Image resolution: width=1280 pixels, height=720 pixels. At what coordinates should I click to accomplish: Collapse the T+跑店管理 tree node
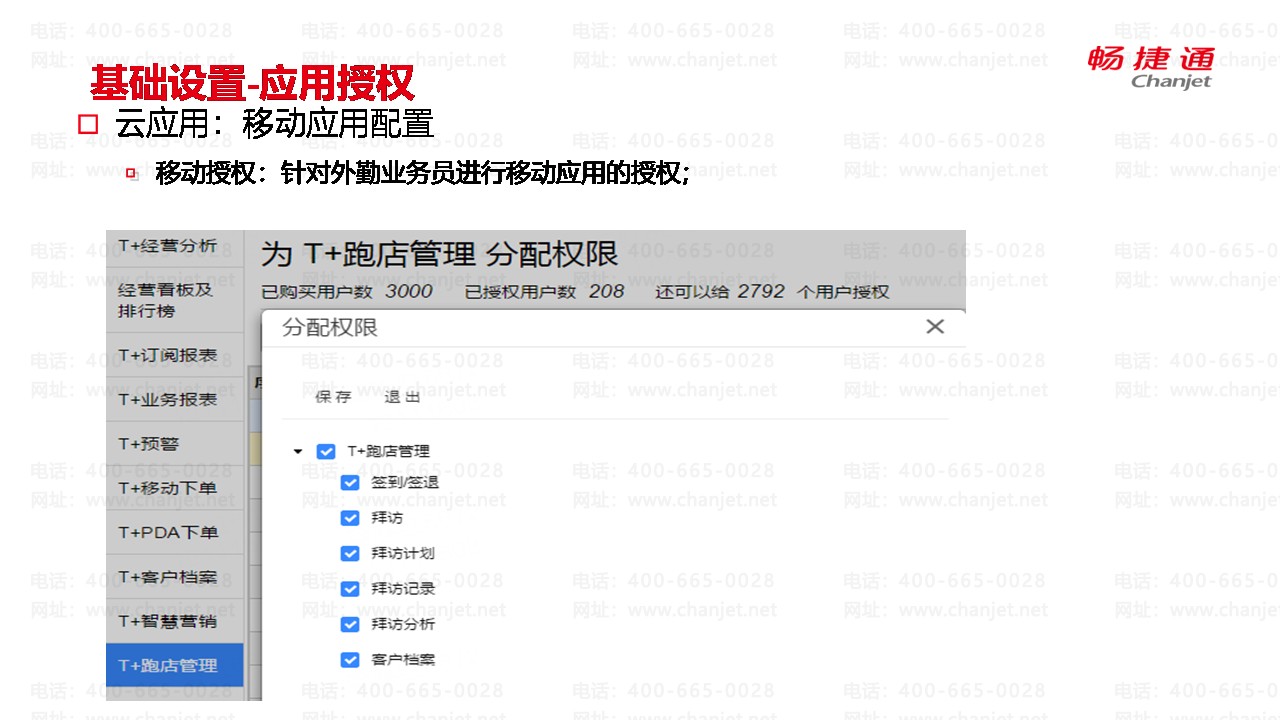pos(298,452)
